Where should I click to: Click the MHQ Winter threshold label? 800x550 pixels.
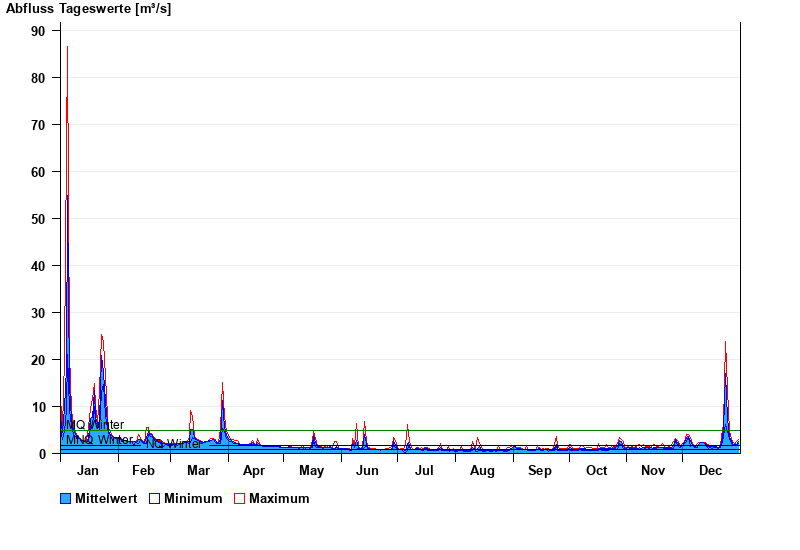point(96,425)
